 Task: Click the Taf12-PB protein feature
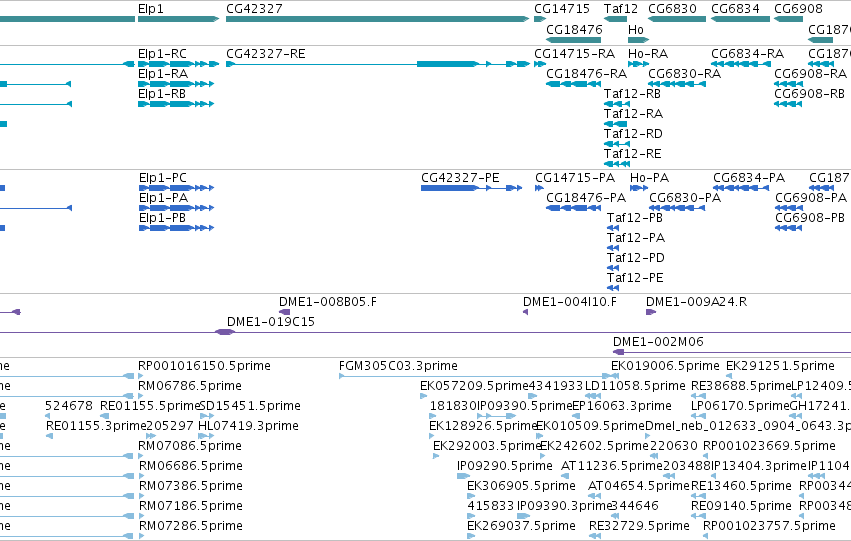point(613,228)
